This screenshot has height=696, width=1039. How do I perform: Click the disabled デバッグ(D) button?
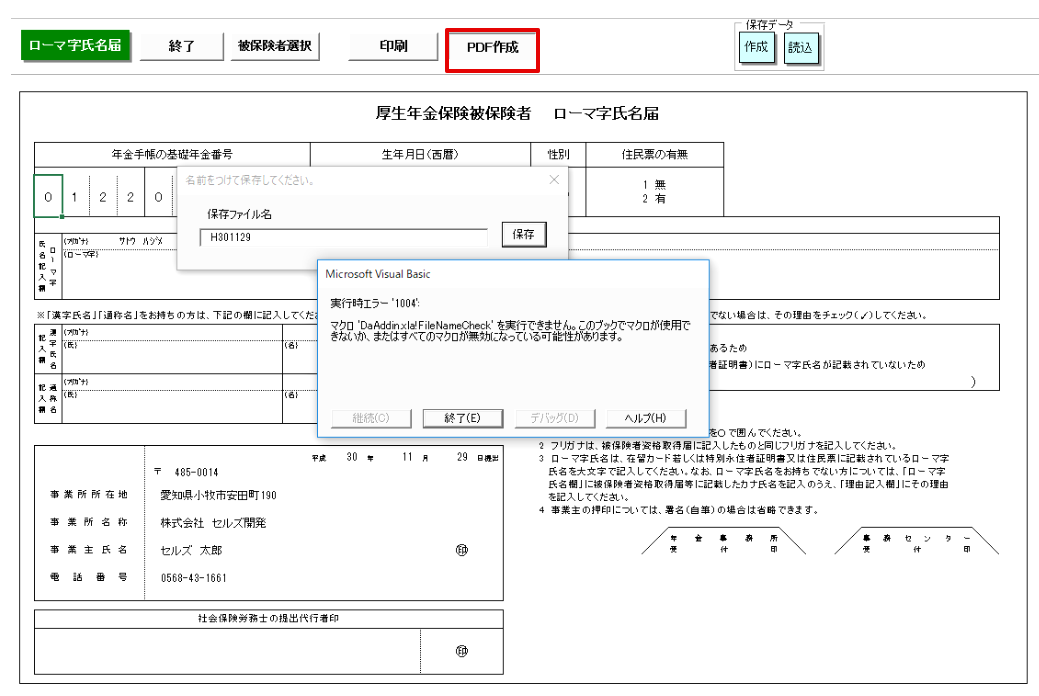coord(555,418)
